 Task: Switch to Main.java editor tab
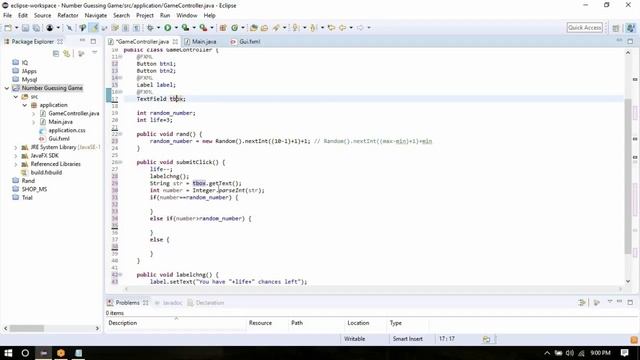tap(200, 42)
